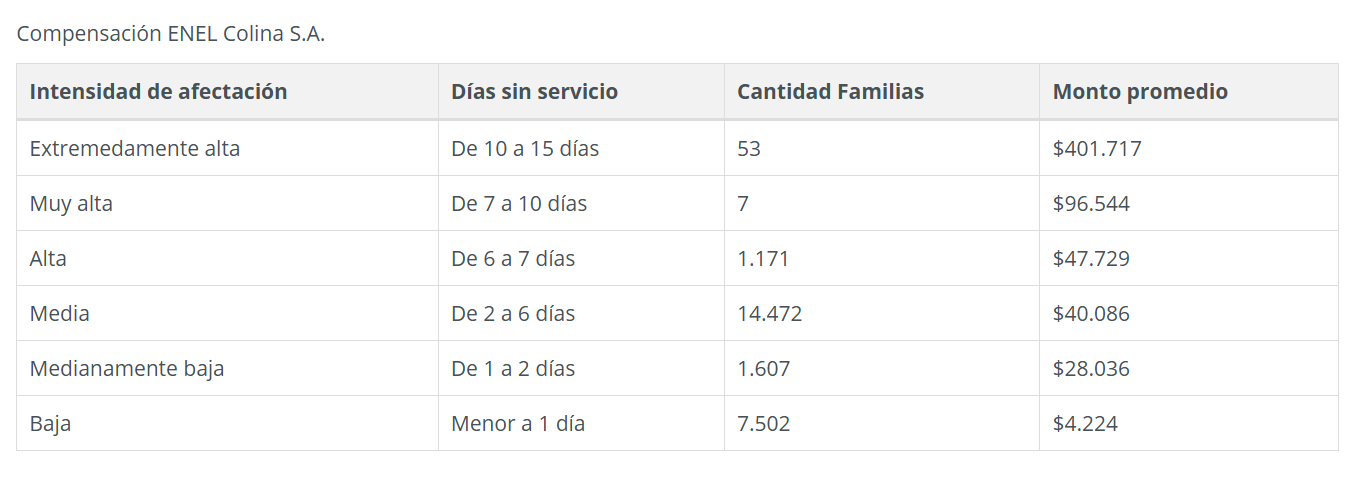Select the amount $401.717

click(x=1097, y=149)
